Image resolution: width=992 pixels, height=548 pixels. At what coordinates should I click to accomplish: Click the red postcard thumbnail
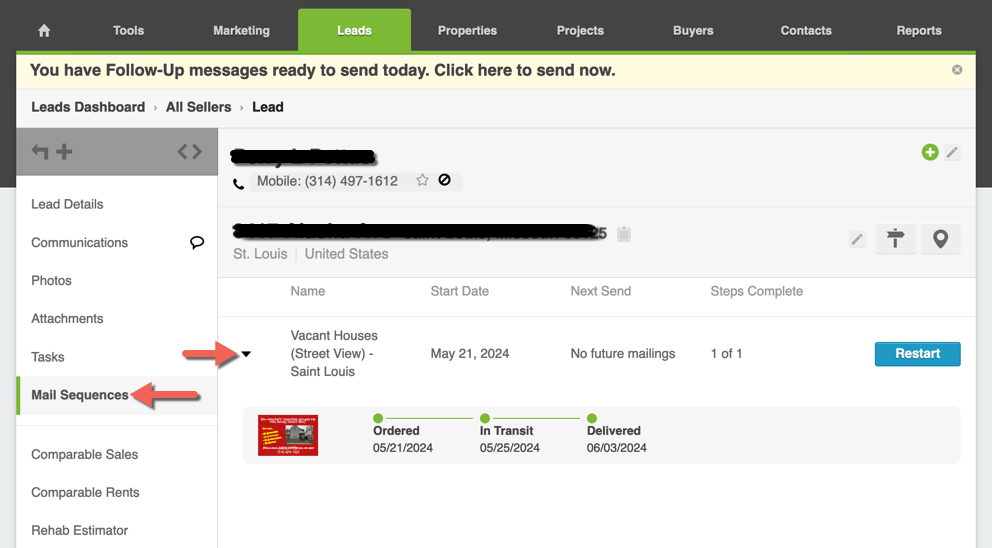click(288, 436)
